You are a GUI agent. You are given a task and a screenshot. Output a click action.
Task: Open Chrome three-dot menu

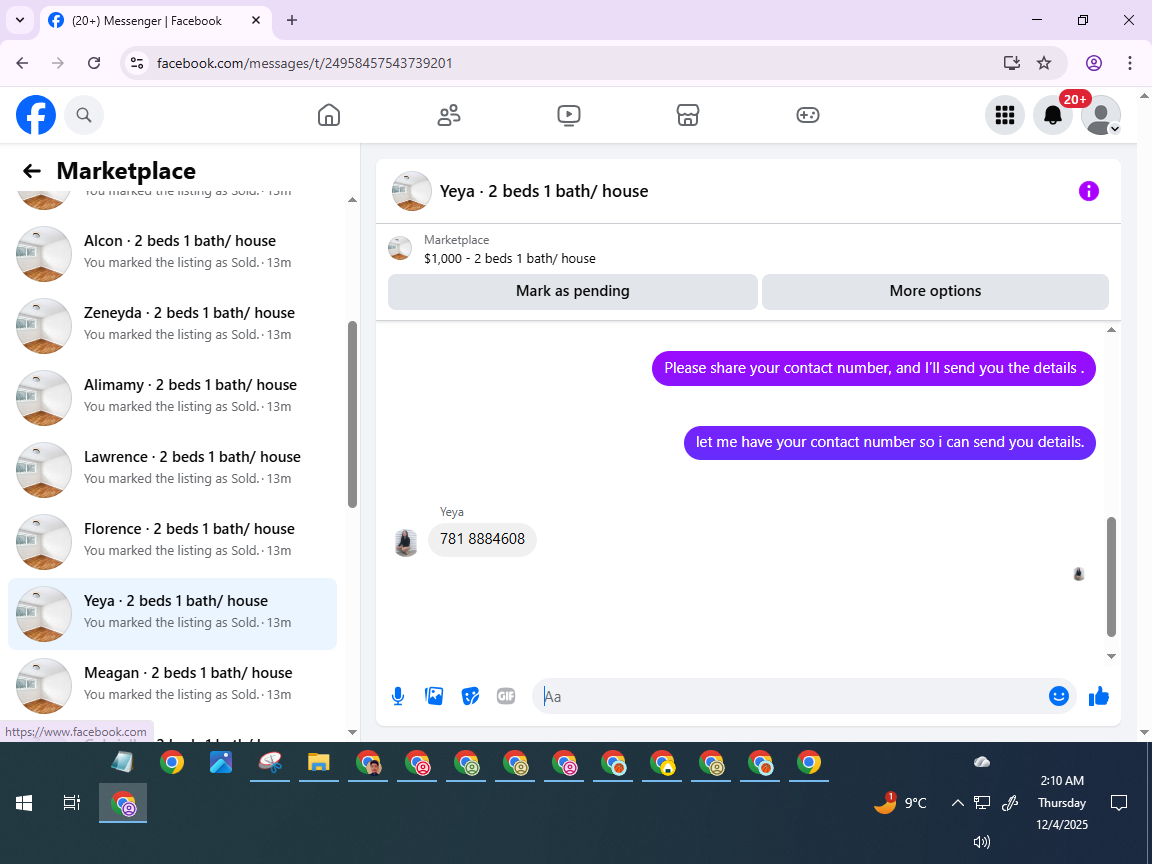(x=1130, y=63)
